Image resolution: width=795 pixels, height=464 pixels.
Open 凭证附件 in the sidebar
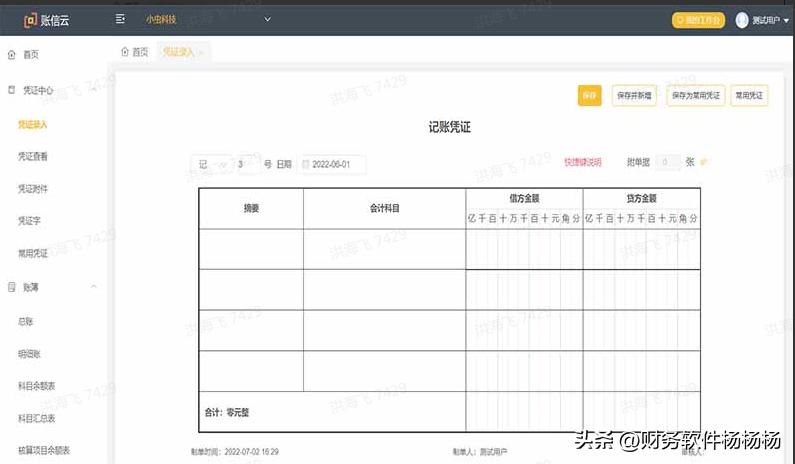click(32, 189)
